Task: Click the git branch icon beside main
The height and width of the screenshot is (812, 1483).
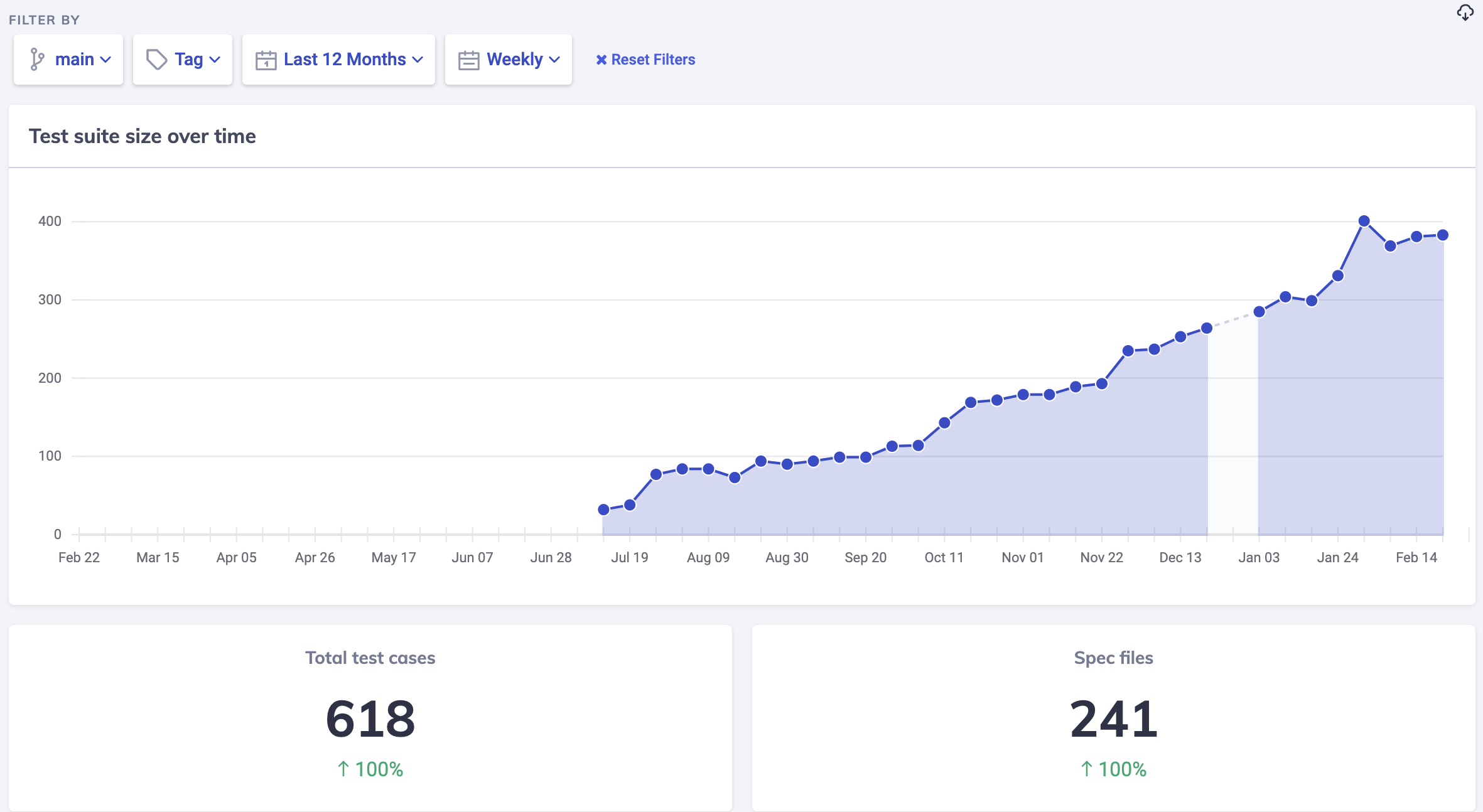Action: tap(37, 60)
